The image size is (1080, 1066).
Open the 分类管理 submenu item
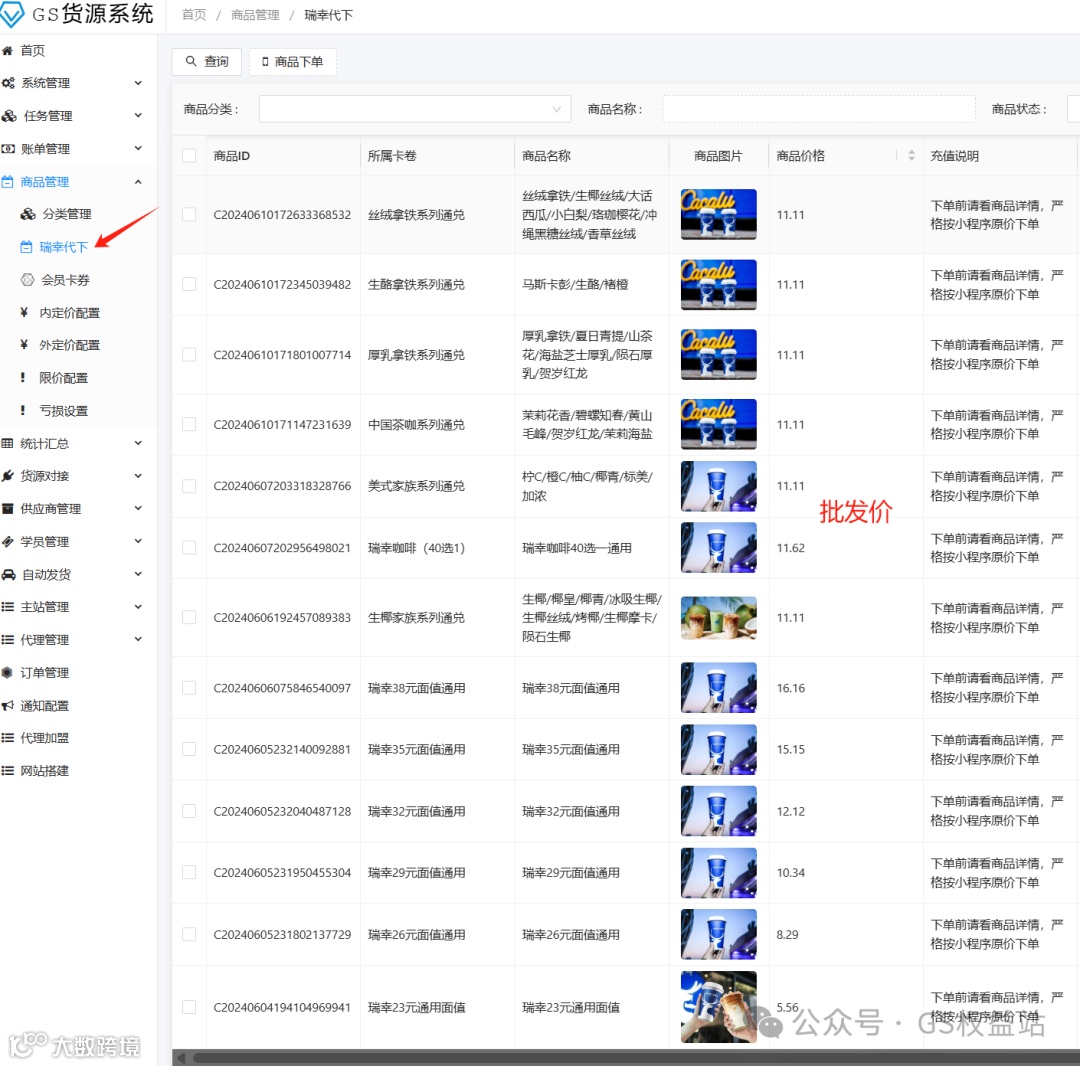pos(66,214)
